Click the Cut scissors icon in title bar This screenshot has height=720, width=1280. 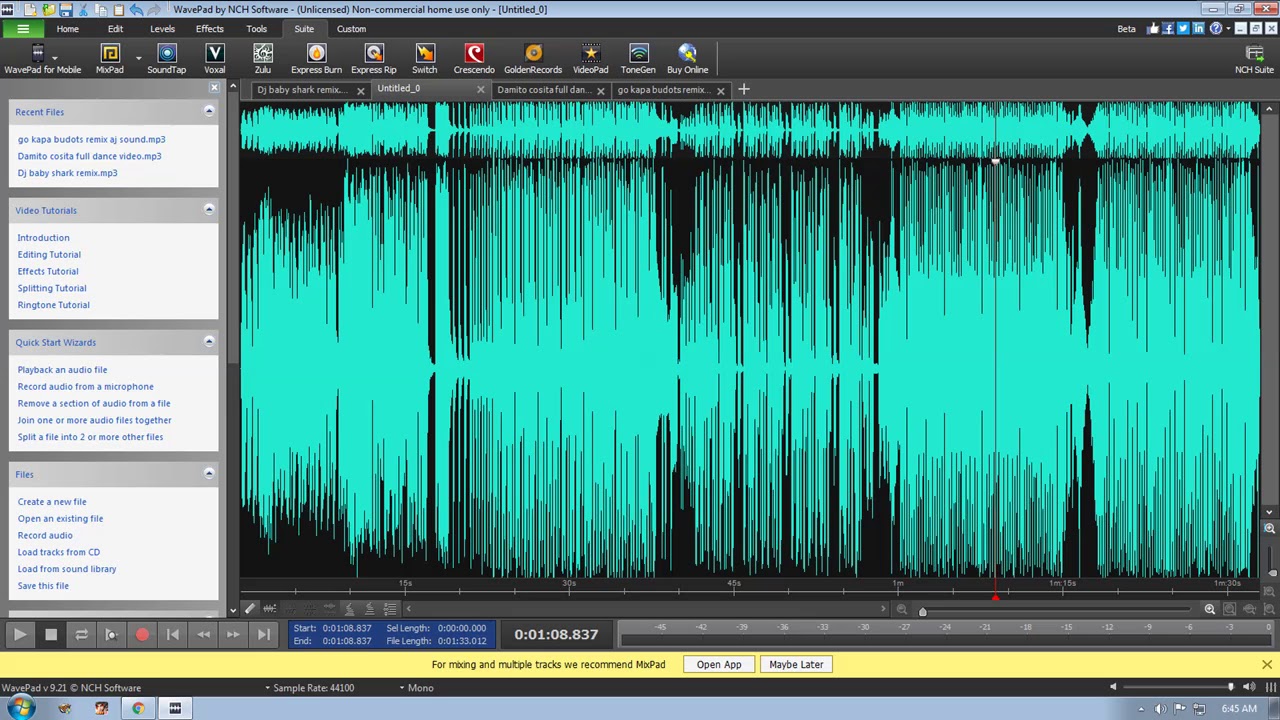84,9
